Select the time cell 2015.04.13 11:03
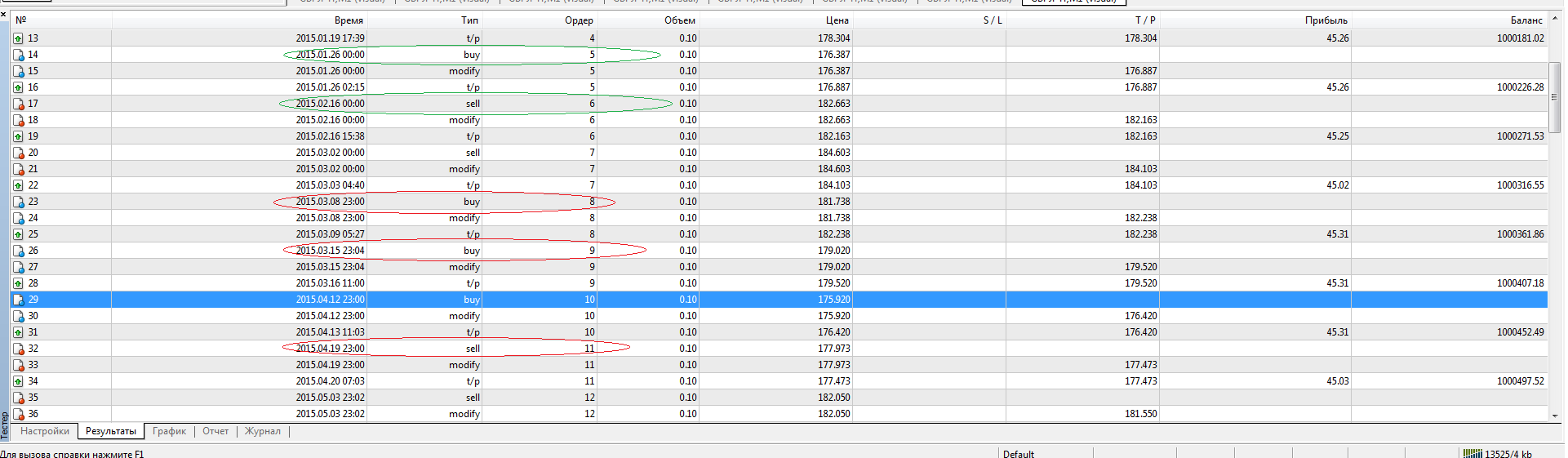 (330, 332)
